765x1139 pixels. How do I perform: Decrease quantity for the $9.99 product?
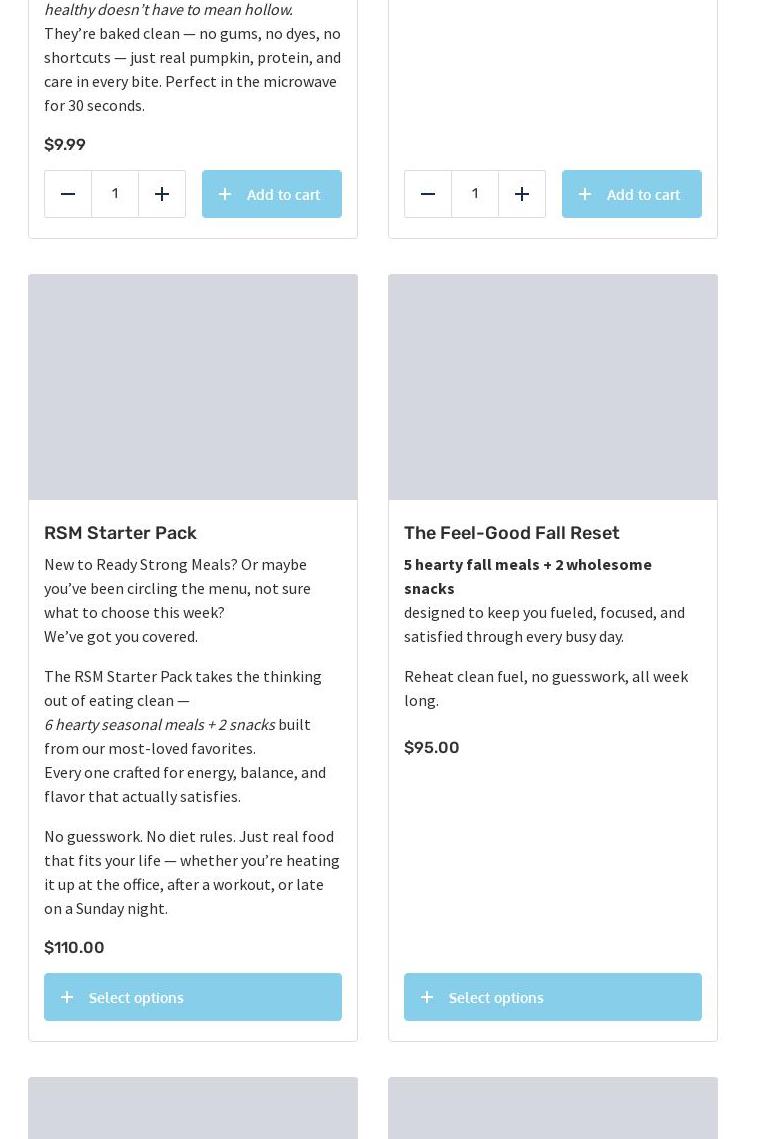(x=68, y=194)
